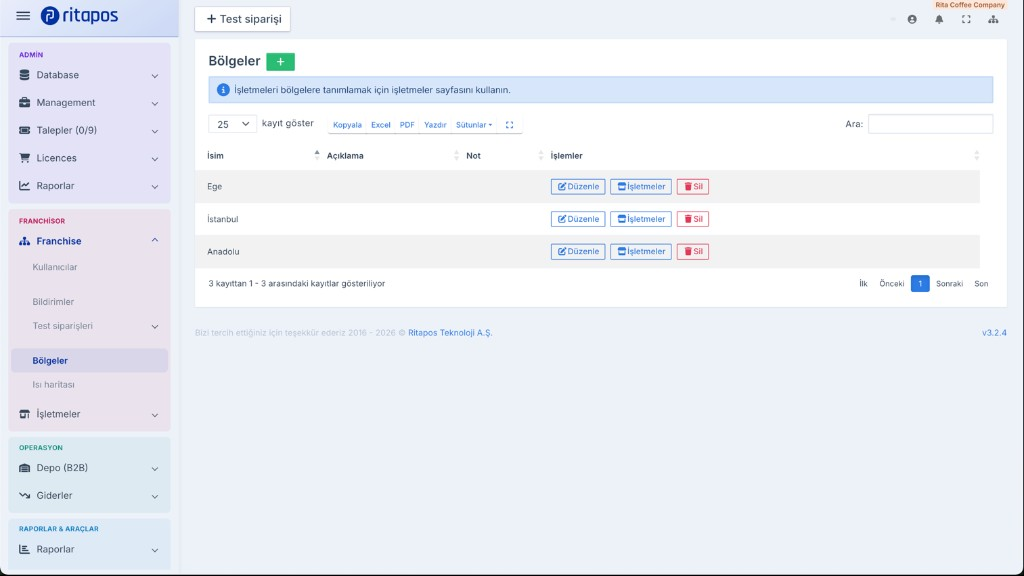Image resolution: width=1024 pixels, height=576 pixels.
Task: Delete the Ege region
Action: pos(693,187)
